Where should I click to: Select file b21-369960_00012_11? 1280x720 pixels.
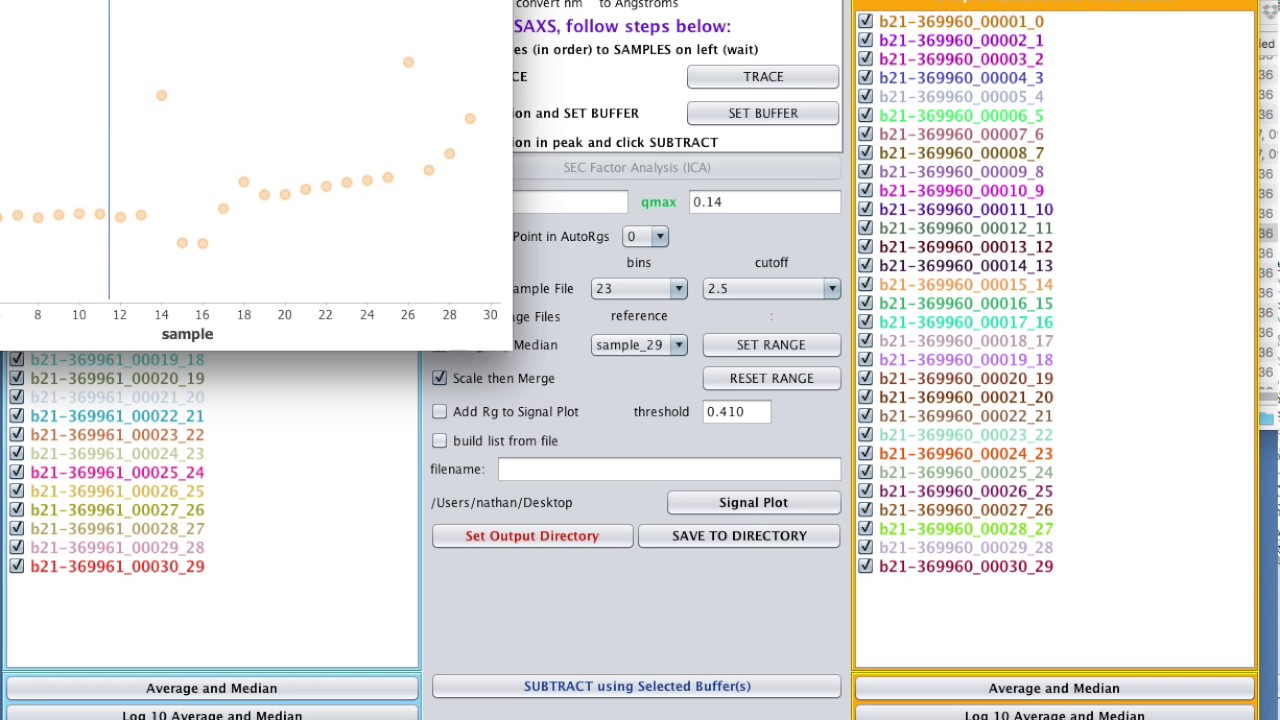[966, 228]
